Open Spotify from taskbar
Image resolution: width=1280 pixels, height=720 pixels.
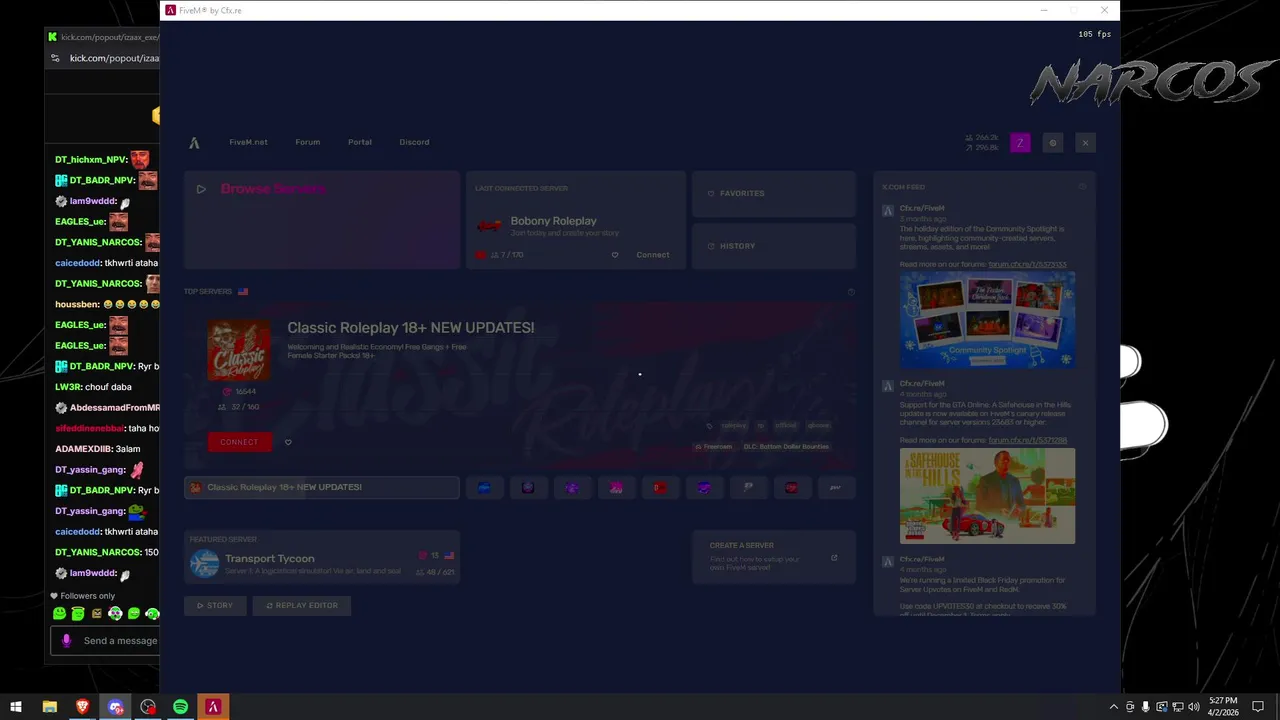click(180, 707)
